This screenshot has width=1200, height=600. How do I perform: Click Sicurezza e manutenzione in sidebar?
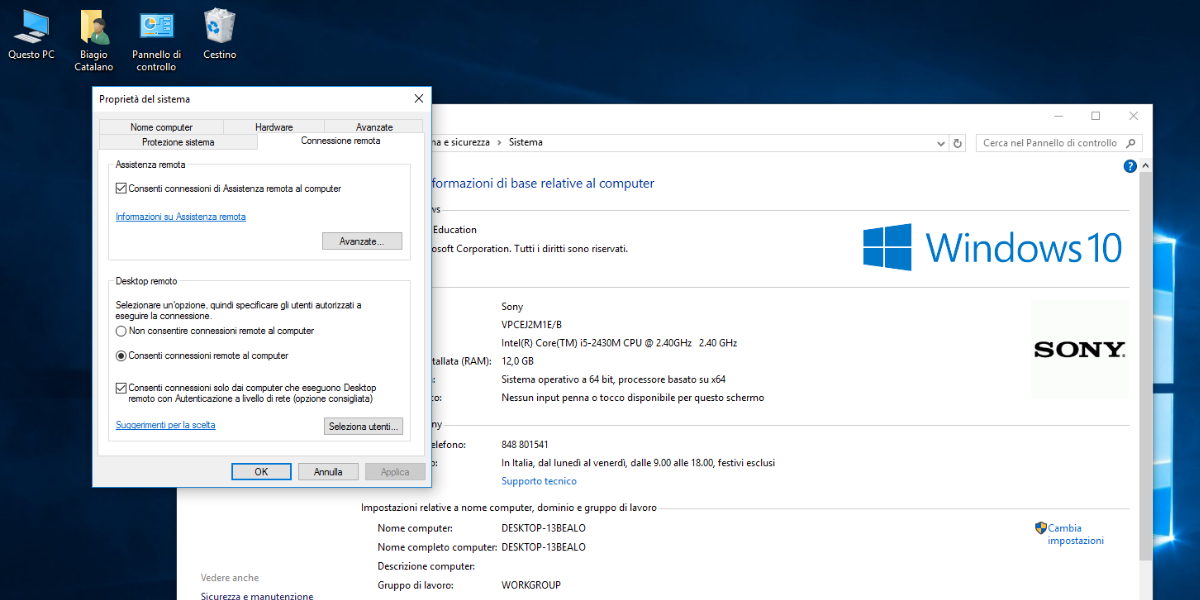(x=257, y=596)
